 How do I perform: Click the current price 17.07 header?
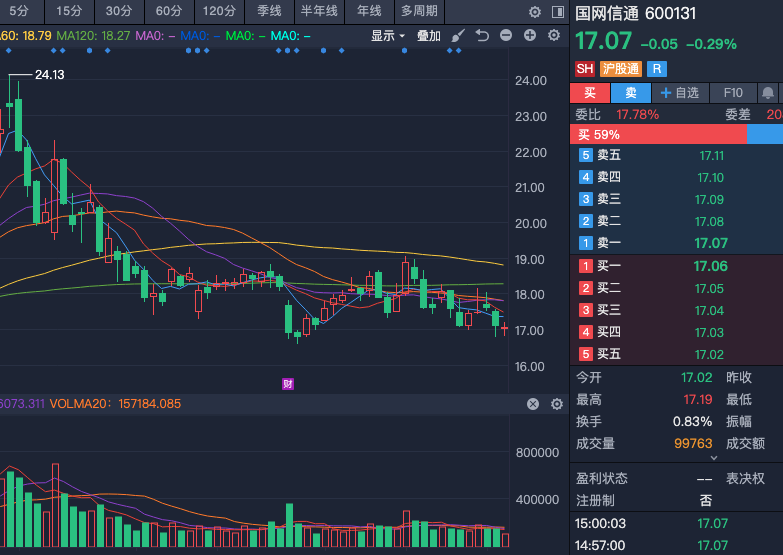coord(603,41)
